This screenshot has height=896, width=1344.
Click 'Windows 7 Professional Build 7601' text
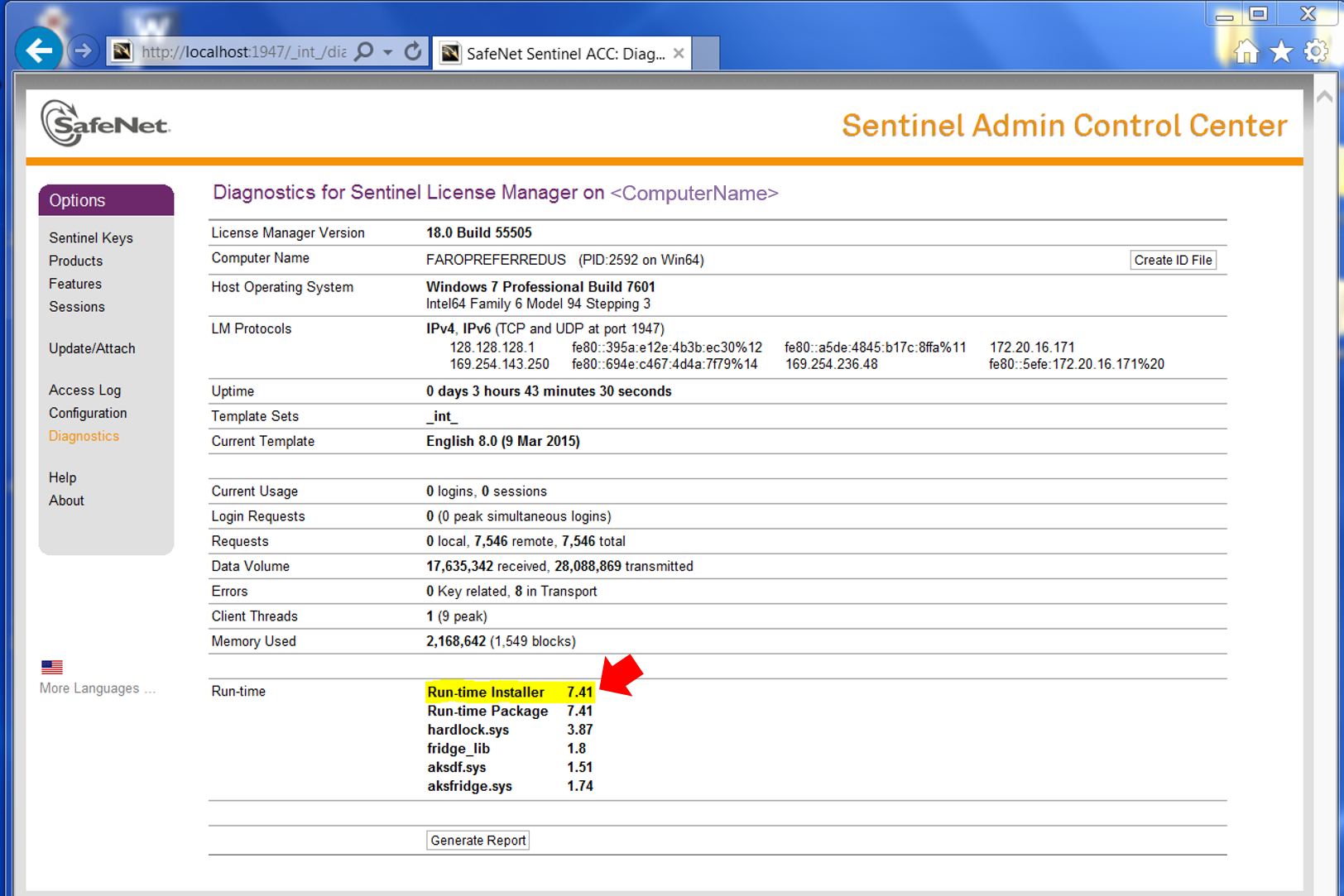(540, 287)
